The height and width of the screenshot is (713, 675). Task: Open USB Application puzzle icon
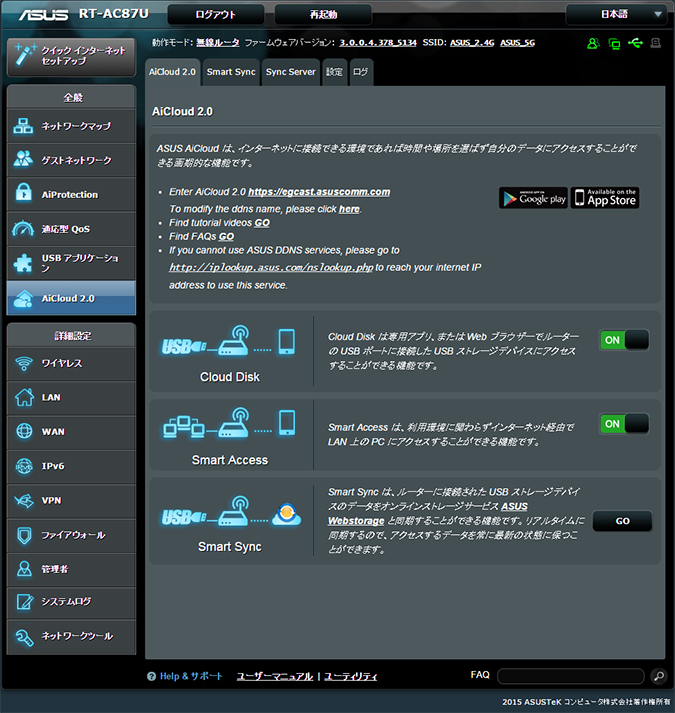point(23,263)
